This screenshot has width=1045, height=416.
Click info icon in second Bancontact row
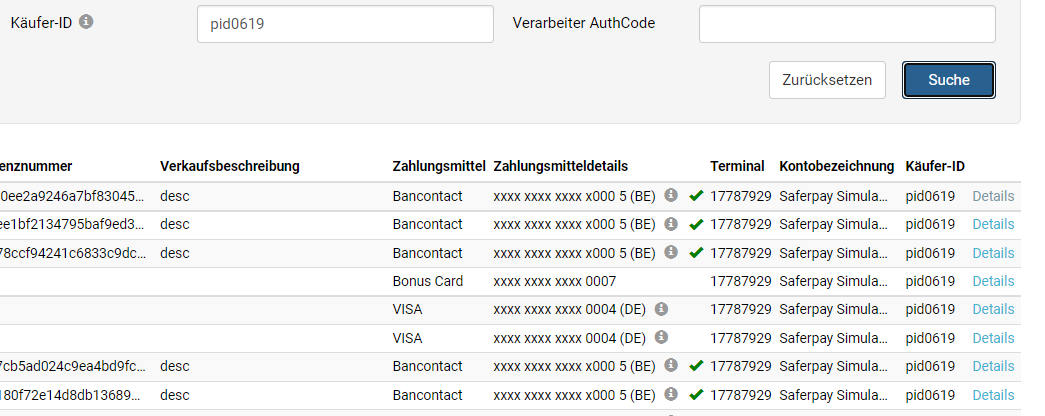point(671,223)
